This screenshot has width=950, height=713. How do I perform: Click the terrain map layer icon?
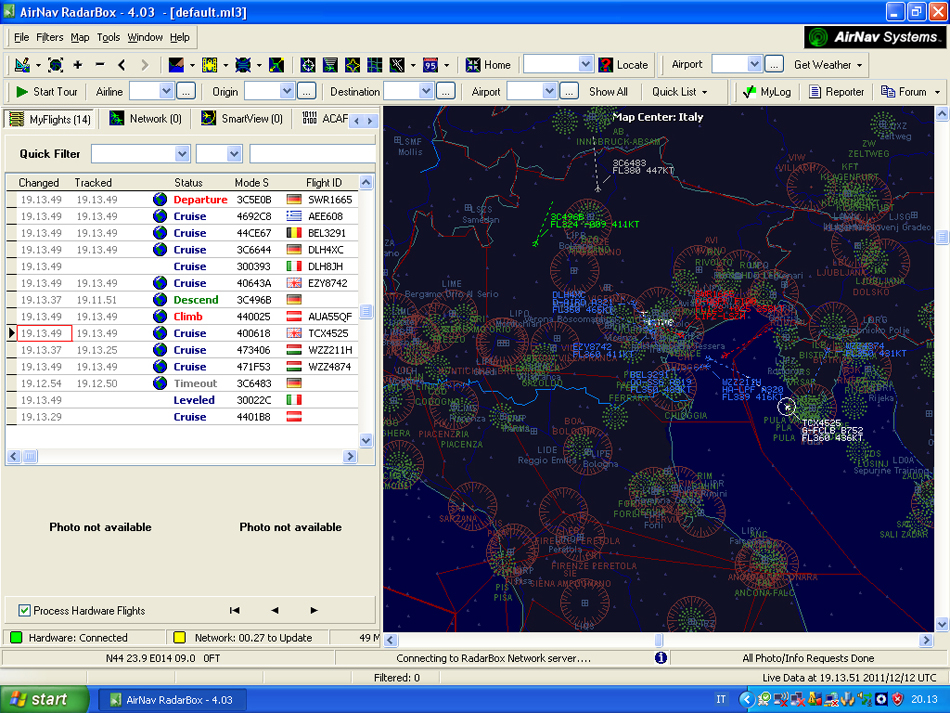(176, 65)
